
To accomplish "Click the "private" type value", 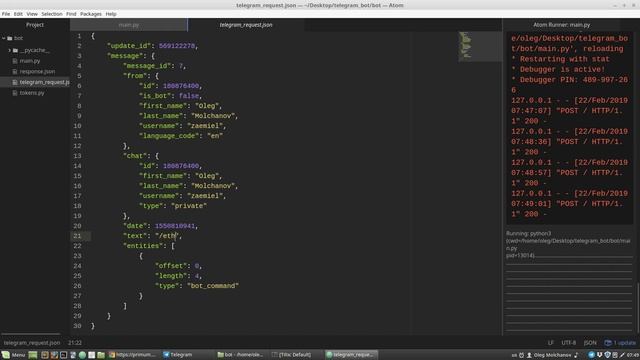I will 189,206.
